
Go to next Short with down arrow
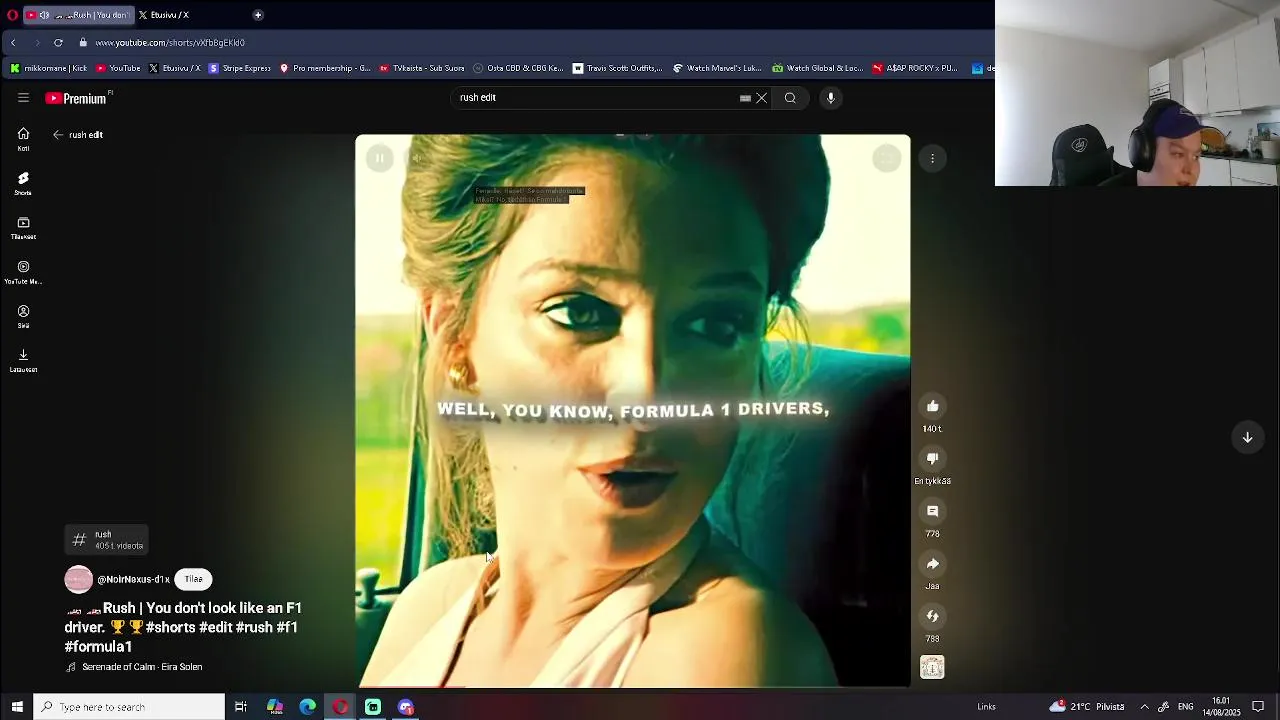[1247, 437]
